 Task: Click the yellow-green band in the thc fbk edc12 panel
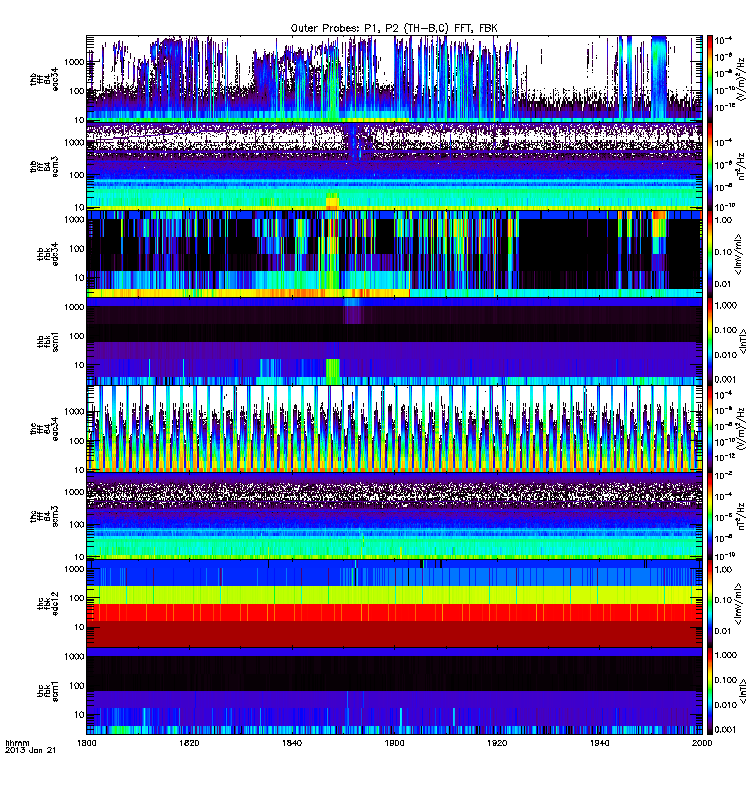[394, 595]
